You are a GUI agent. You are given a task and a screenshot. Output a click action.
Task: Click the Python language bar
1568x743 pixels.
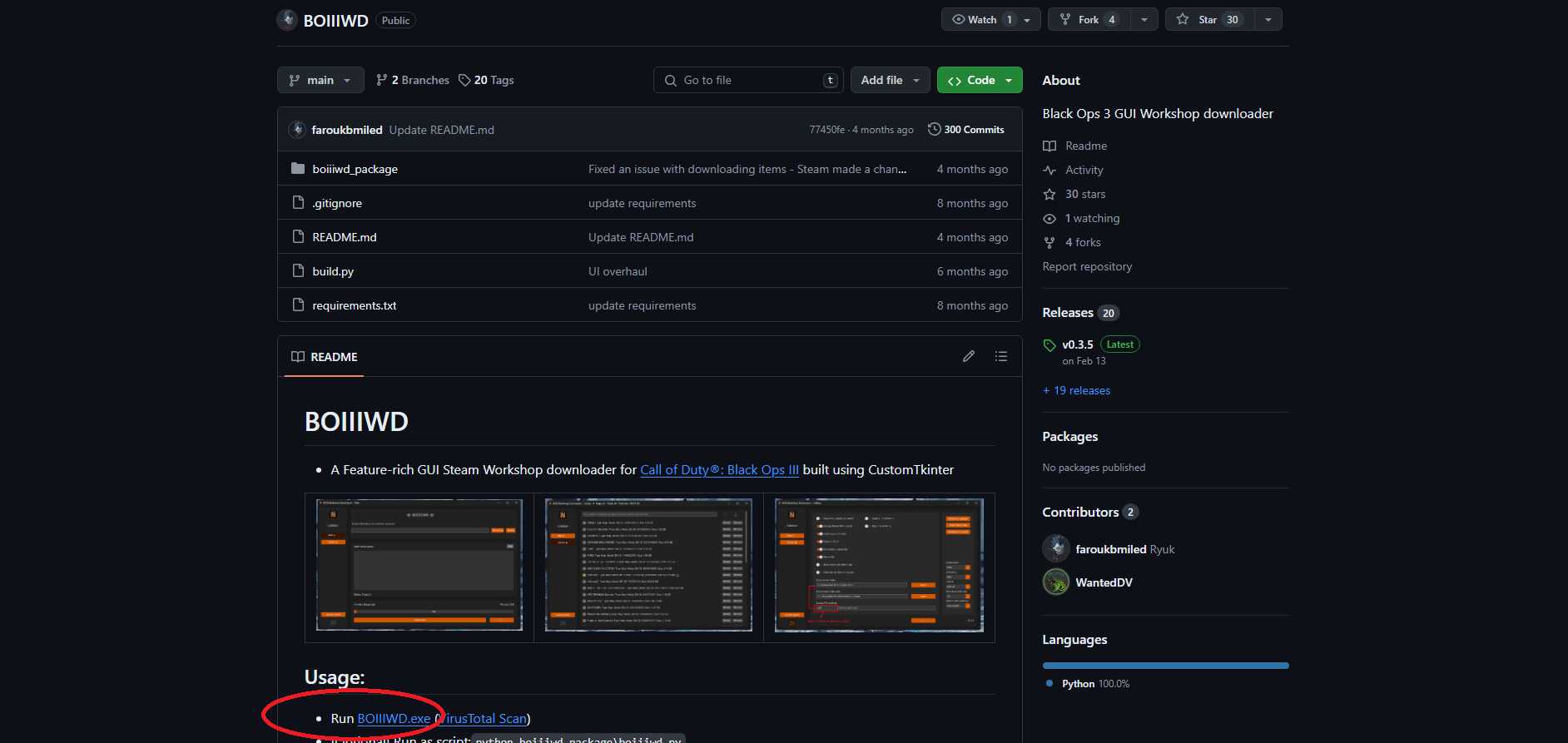(1165, 666)
